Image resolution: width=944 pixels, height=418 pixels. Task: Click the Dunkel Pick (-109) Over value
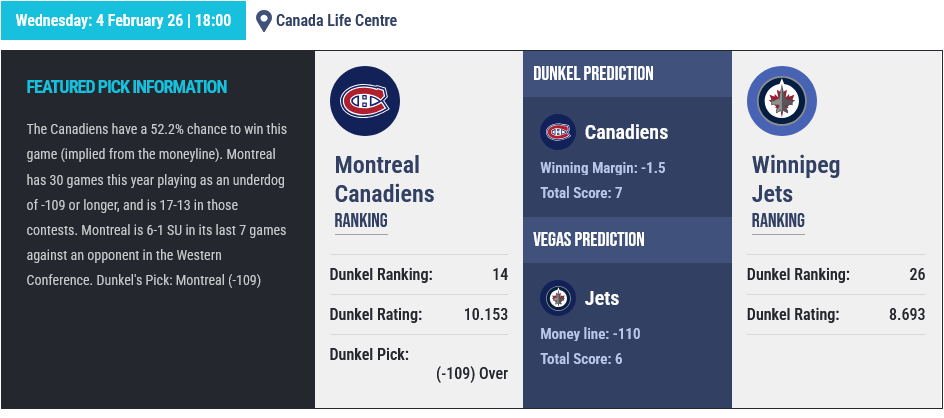(x=472, y=373)
